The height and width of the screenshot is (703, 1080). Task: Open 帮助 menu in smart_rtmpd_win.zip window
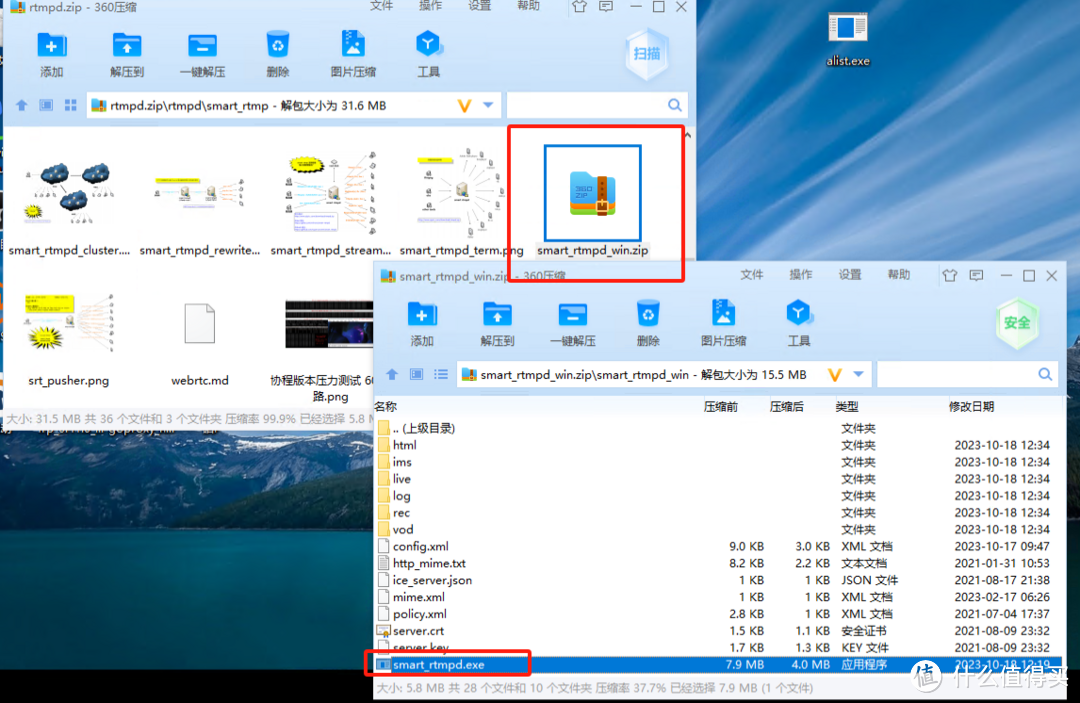(x=898, y=275)
